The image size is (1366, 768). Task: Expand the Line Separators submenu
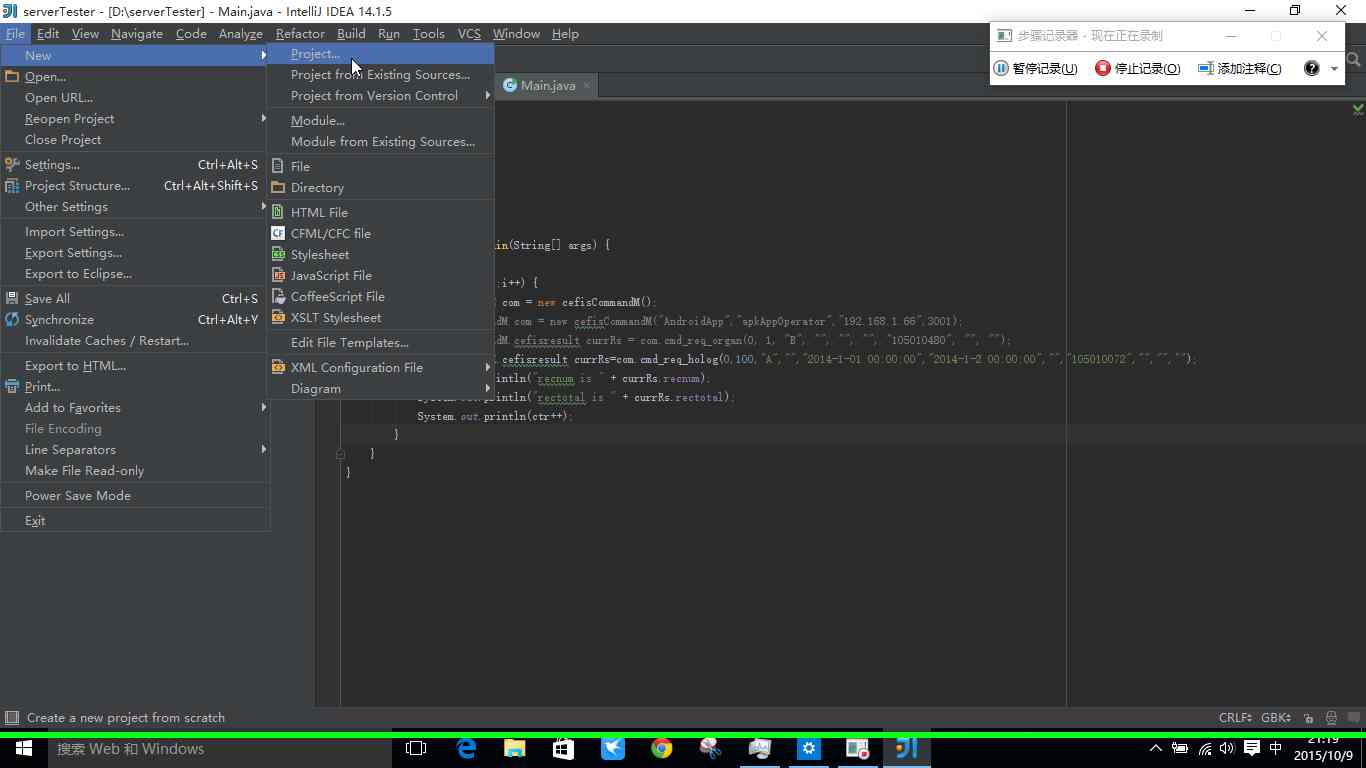135,450
